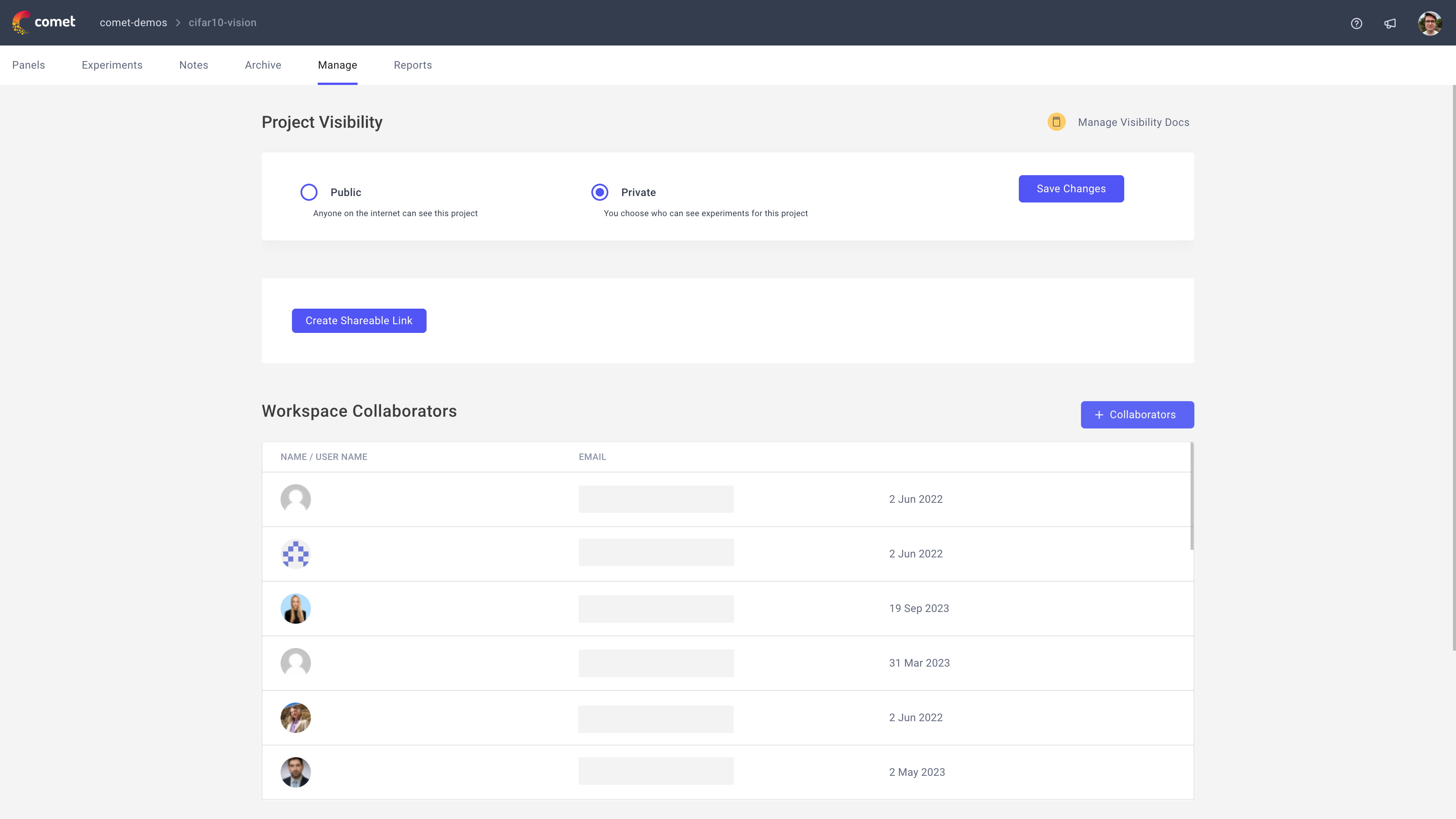The image size is (1456, 819).
Task: Click Create Shareable Link
Action: click(359, 320)
